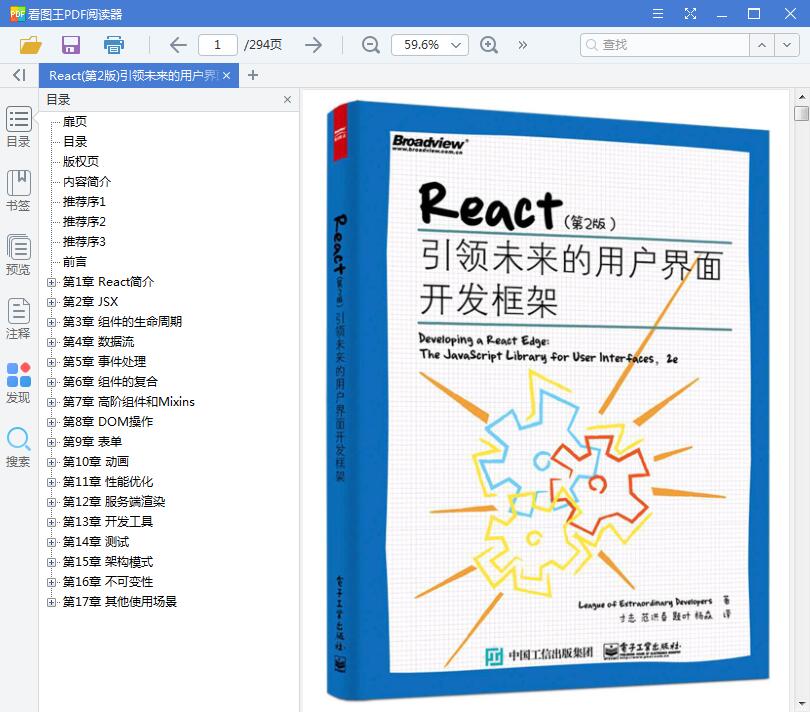Enter fullscreen mode from the title bar
The height and width of the screenshot is (712, 810).
(x=690, y=13)
